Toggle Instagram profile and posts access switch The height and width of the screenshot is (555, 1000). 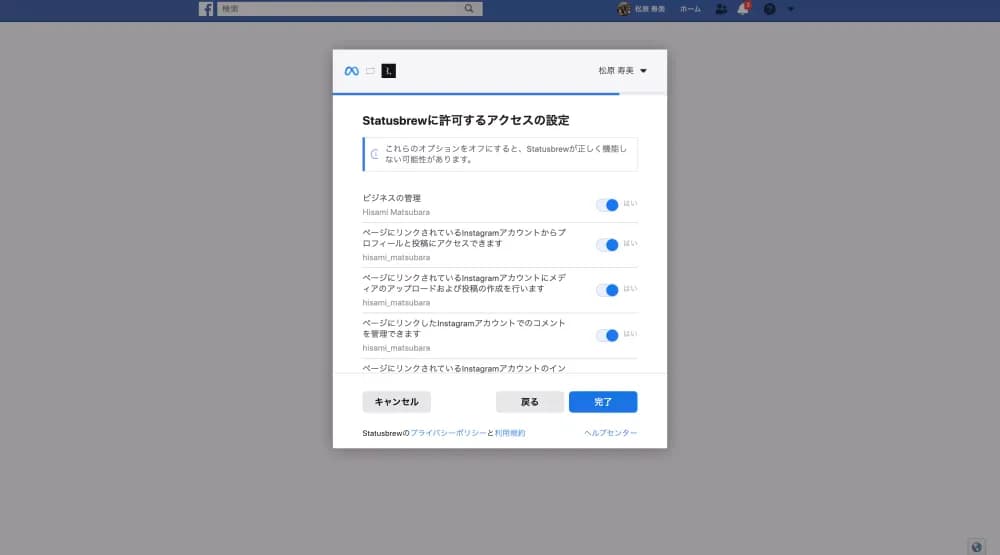[607, 245]
